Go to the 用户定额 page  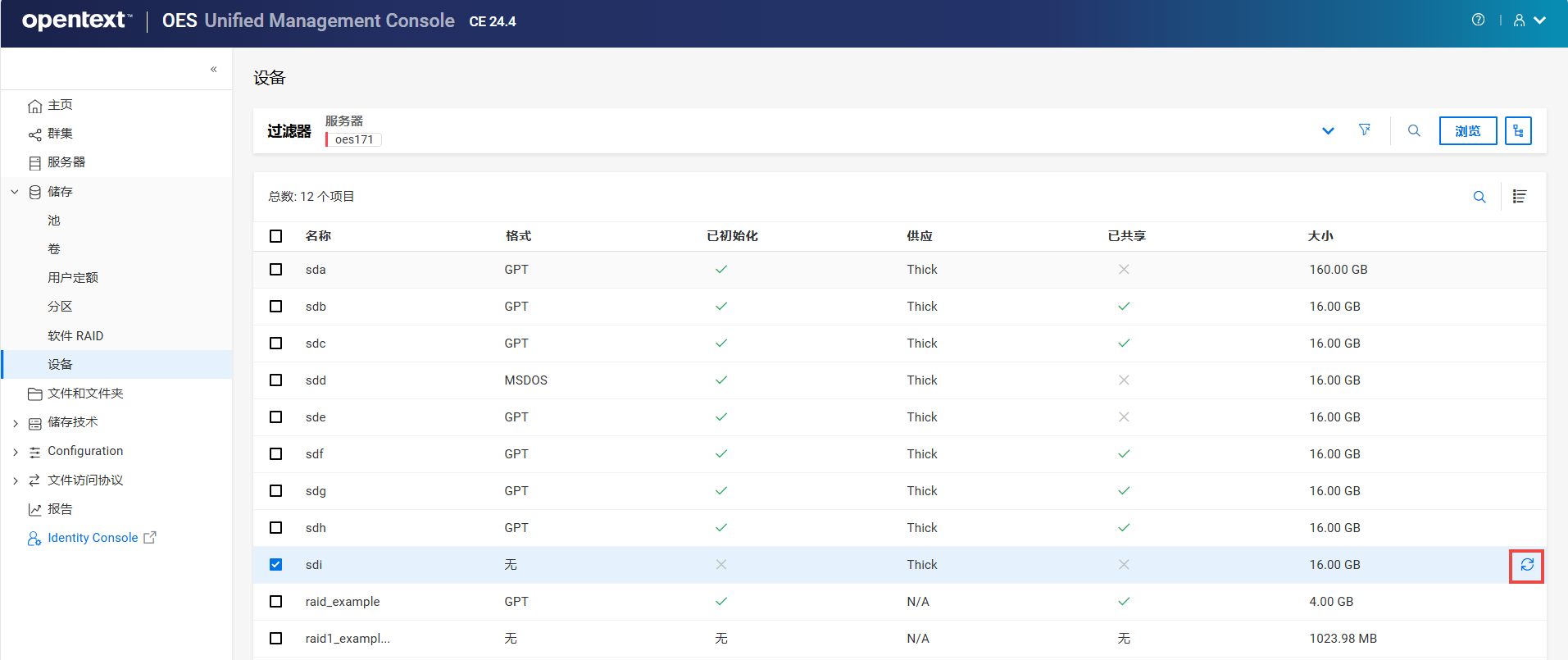click(x=73, y=278)
